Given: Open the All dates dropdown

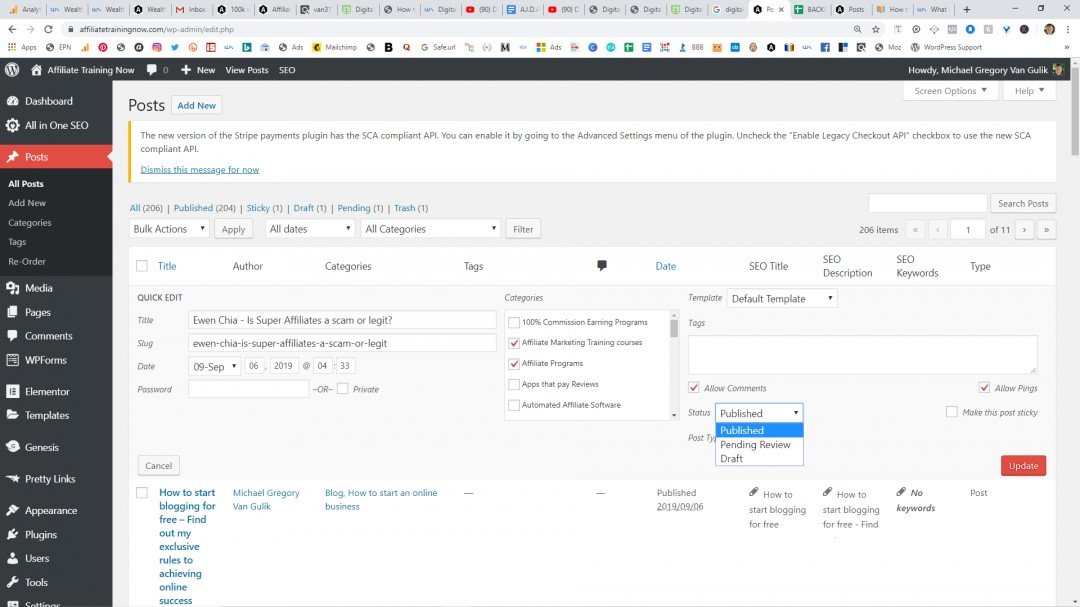Looking at the screenshot, I should tap(310, 229).
